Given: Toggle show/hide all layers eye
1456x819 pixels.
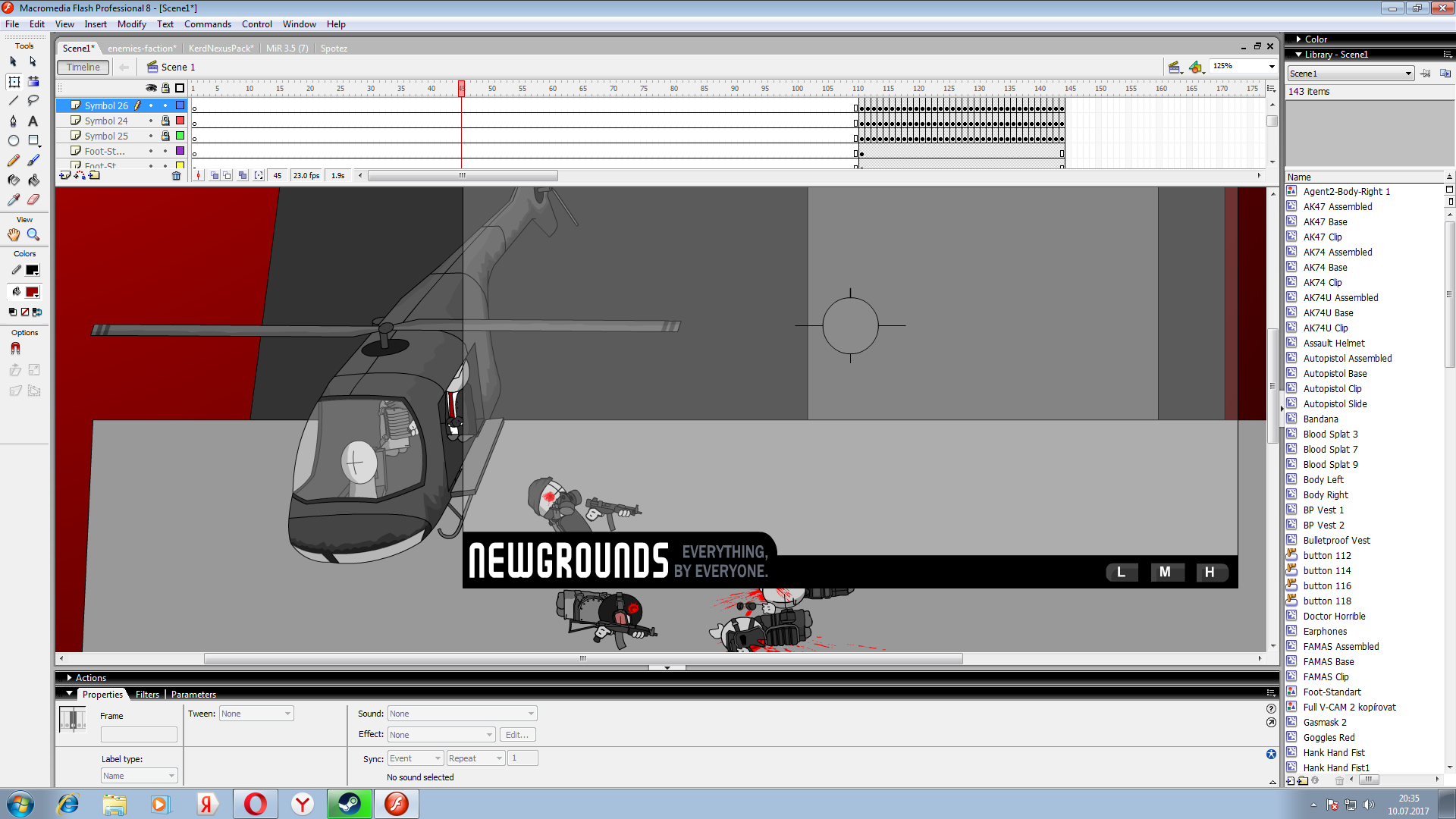Looking at the screenshot, I should pos(151,88).
